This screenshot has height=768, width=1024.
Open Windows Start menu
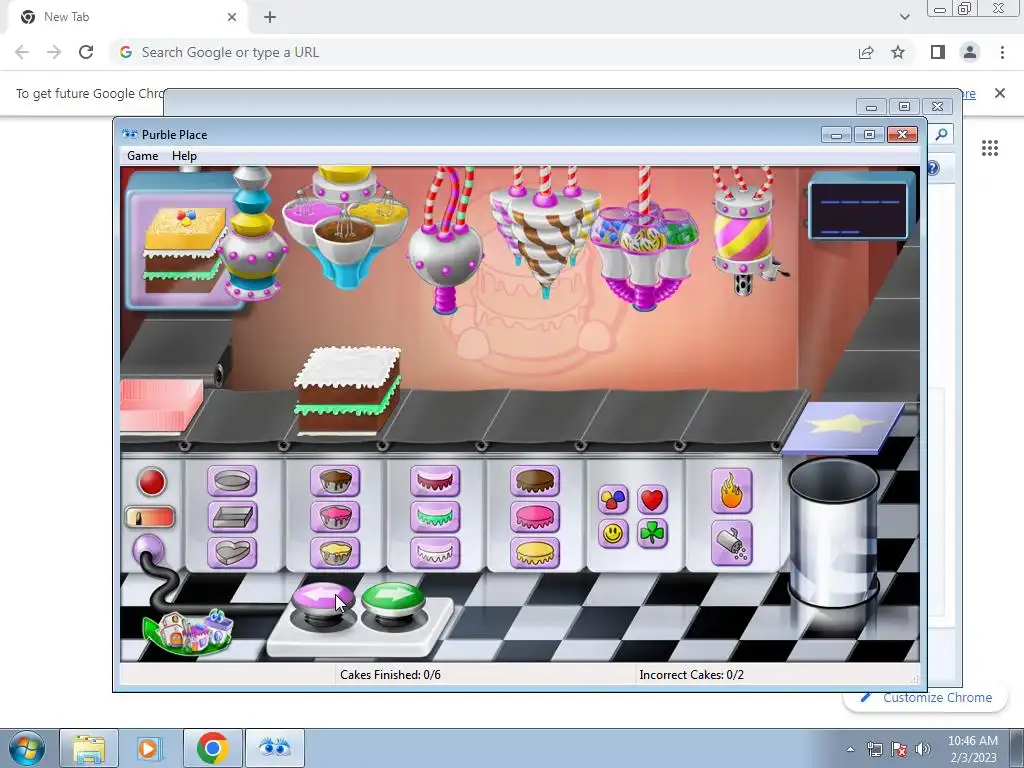27,748
